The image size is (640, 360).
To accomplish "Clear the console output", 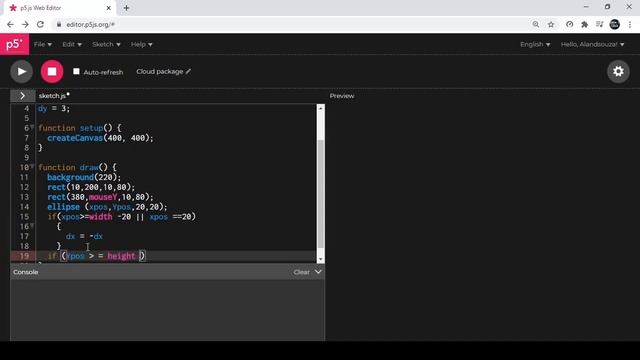I will coord(301,272).
